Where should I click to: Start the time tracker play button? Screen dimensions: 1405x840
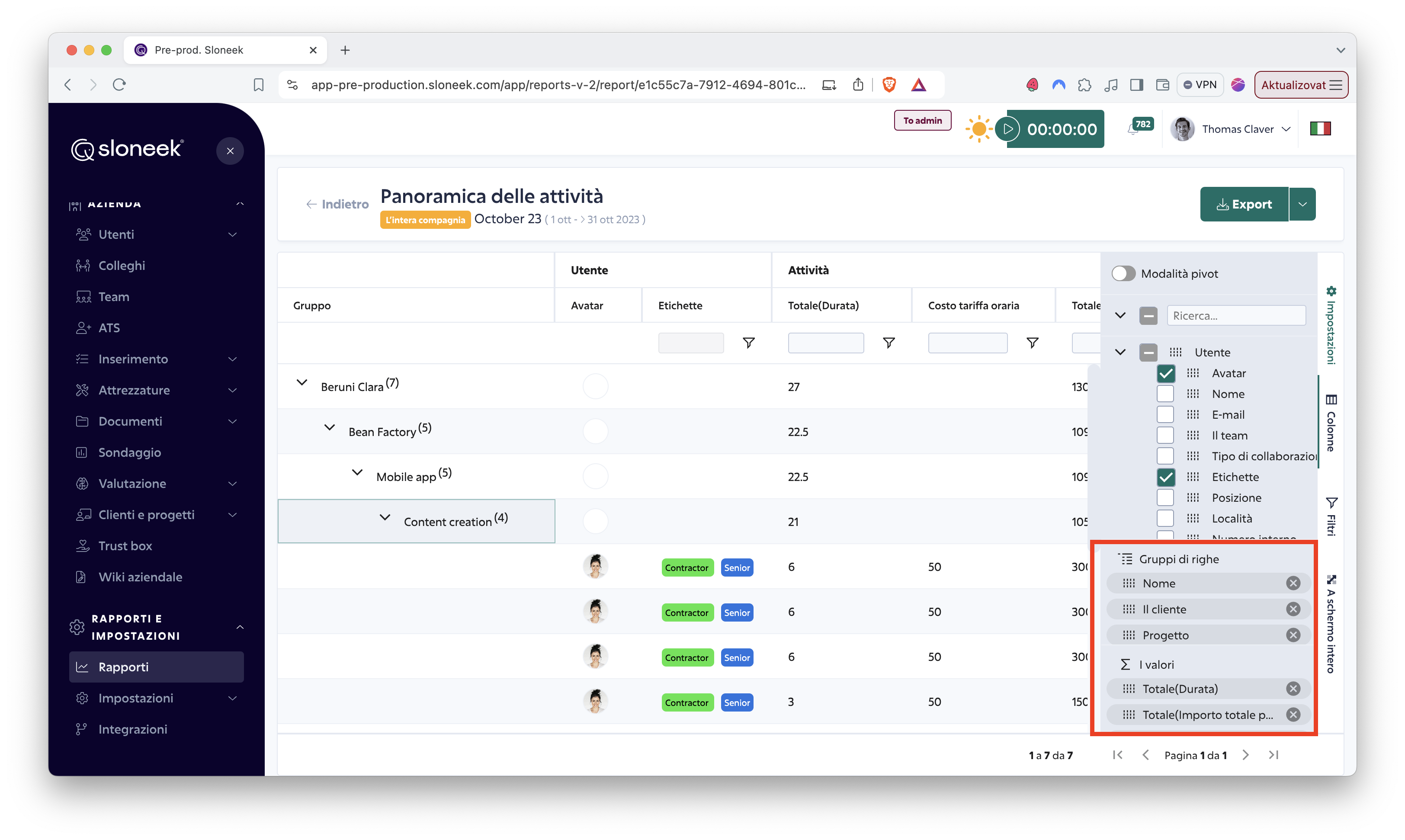click(1007, 129)
